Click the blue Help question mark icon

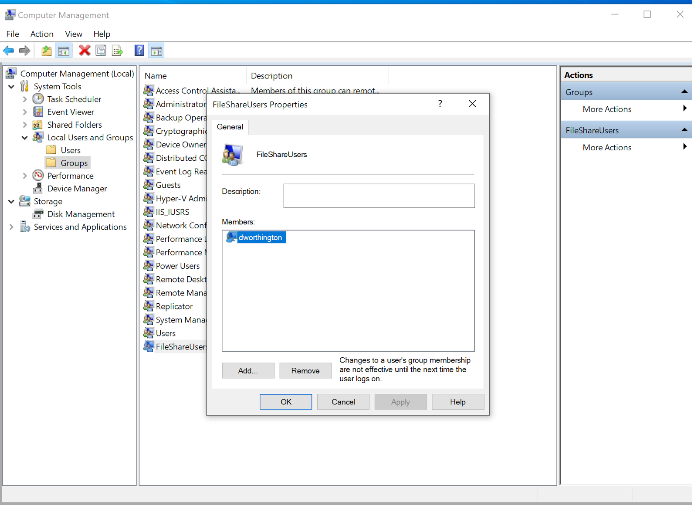pos(139,50)
